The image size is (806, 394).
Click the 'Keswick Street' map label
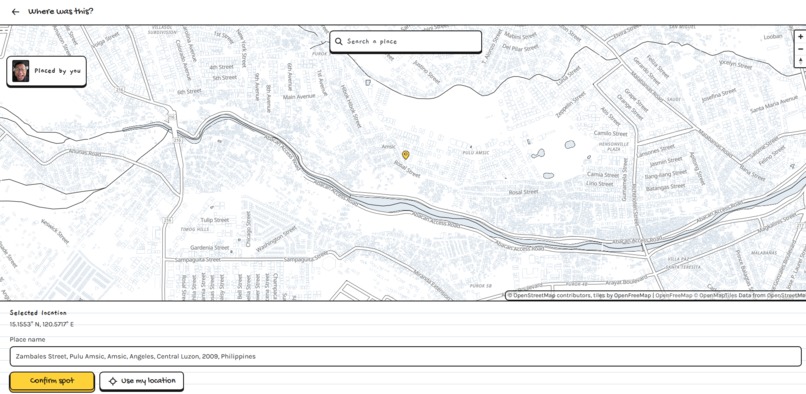point(54,232)
